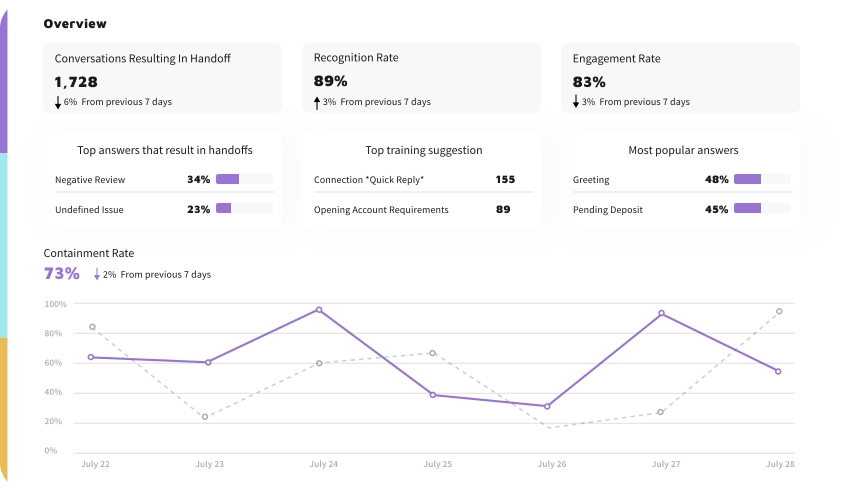Click the up arrow under Recognition Rate
The height and width of the screenshot is (491, 841).
coord(317,102)
